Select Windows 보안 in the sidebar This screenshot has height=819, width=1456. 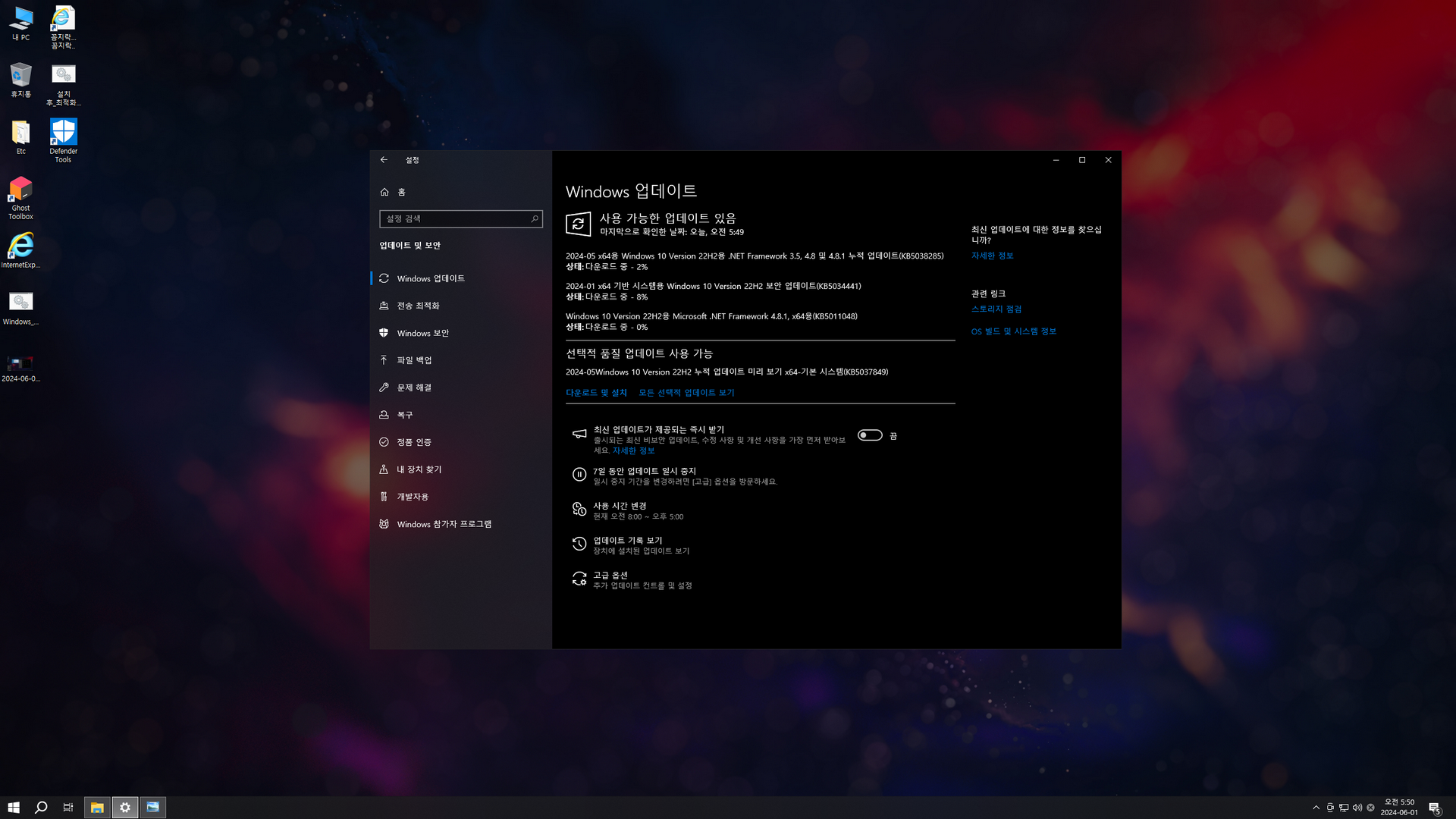pos(422,333)
